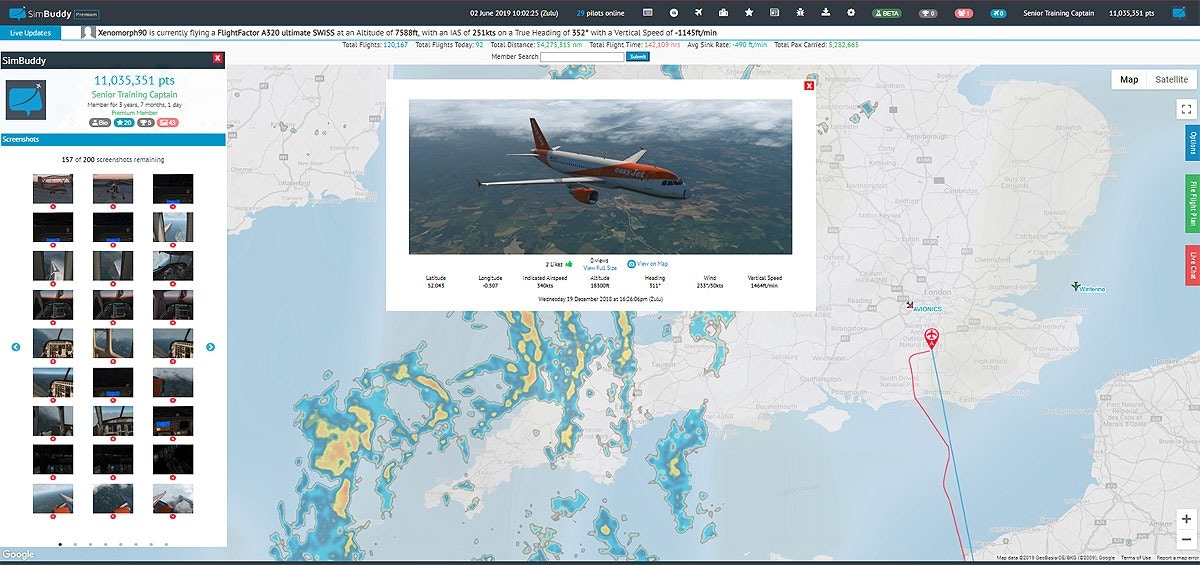This screenshot has height=565, width=1200.
Task: Click the View Full Size link
Action: [600, 269]
